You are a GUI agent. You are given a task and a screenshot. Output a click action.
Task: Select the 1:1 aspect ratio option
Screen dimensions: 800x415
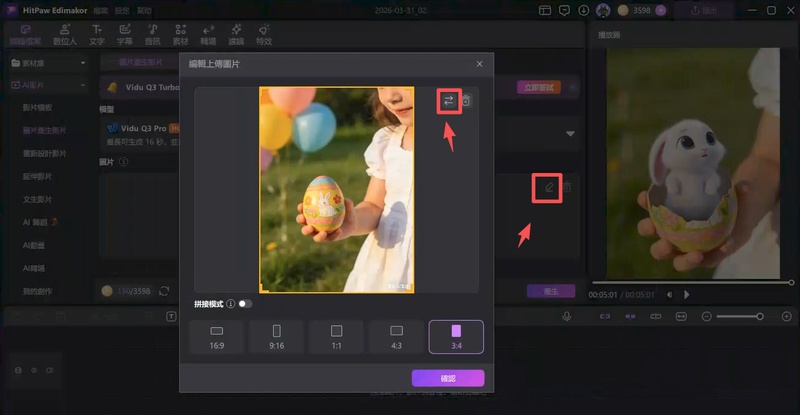click(x=337, y=337)
